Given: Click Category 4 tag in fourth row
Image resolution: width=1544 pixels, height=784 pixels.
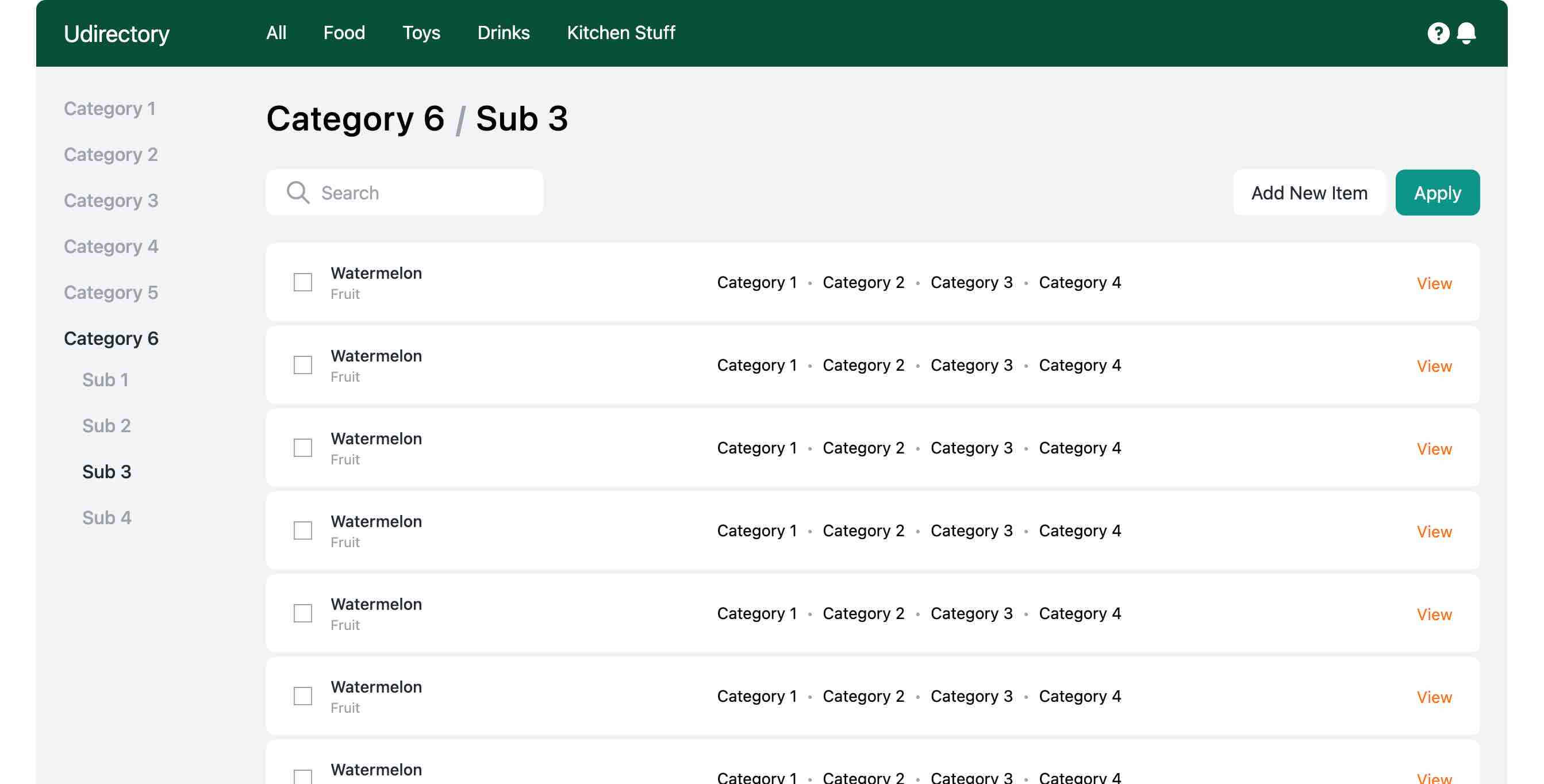Looking at the screenshot, I should [x=1080, y=531].
